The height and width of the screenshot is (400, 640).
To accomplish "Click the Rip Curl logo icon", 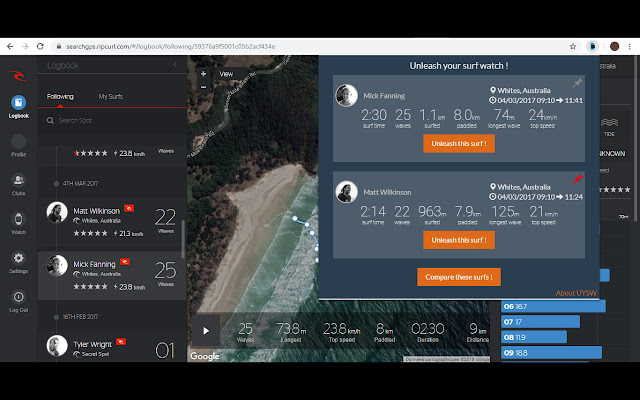I will point(18,76).
